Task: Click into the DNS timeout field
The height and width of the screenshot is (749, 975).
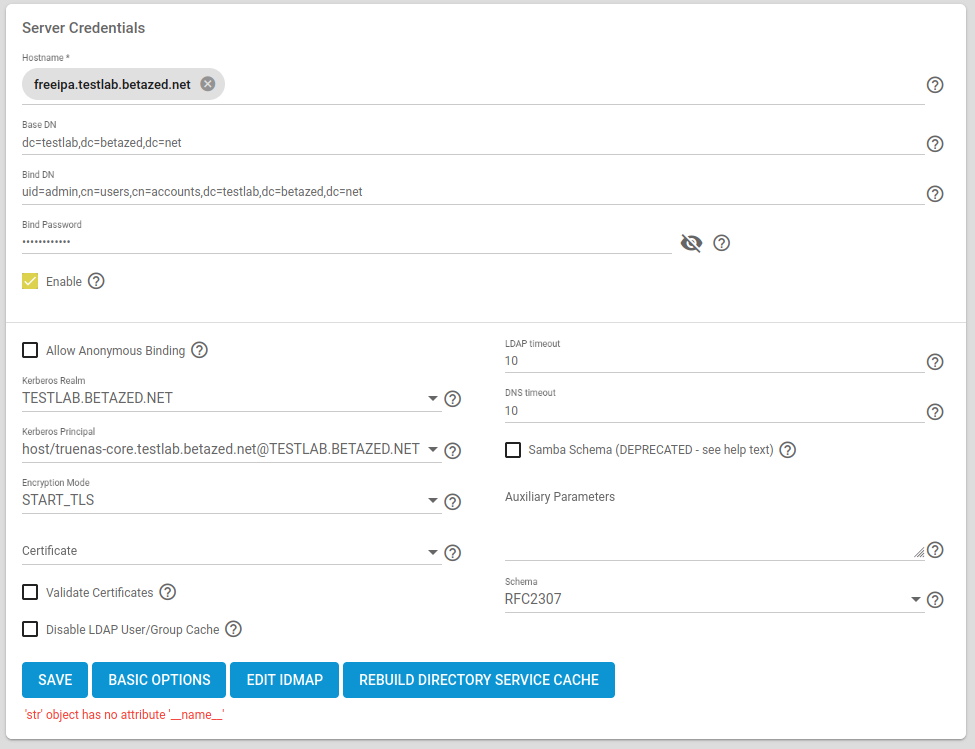Action: pos(714,411)
